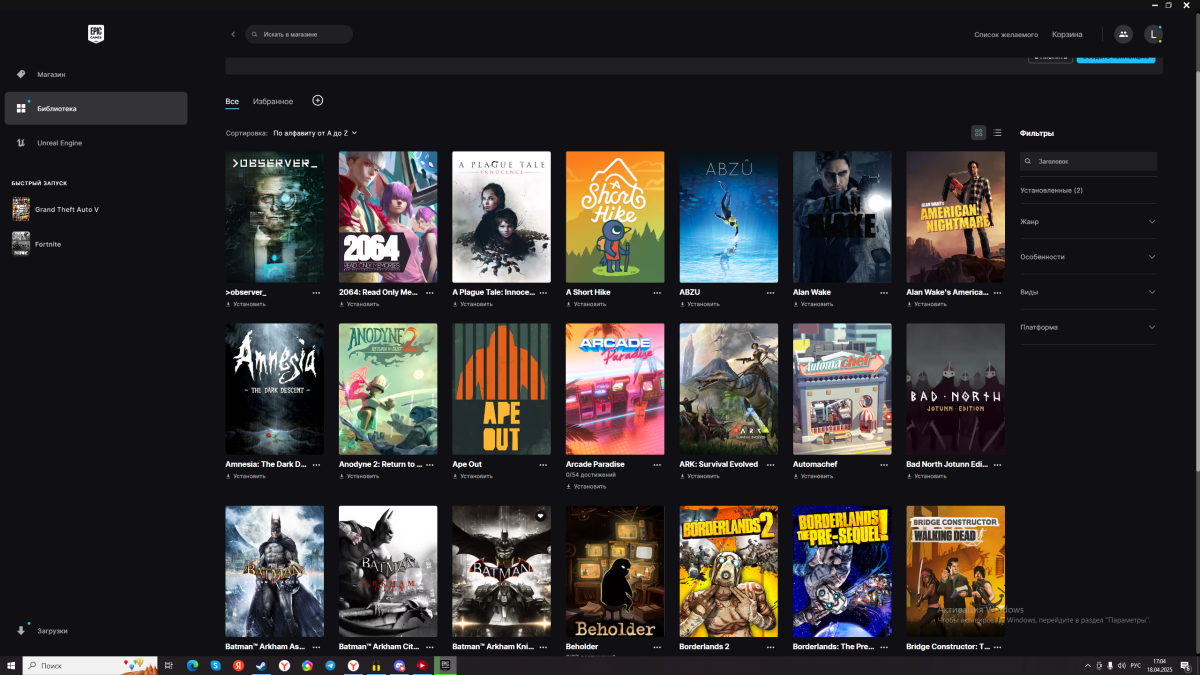1200x675 pixels.
Task: Open the profile avatar L menu
Action: [x=1153, y=34]
